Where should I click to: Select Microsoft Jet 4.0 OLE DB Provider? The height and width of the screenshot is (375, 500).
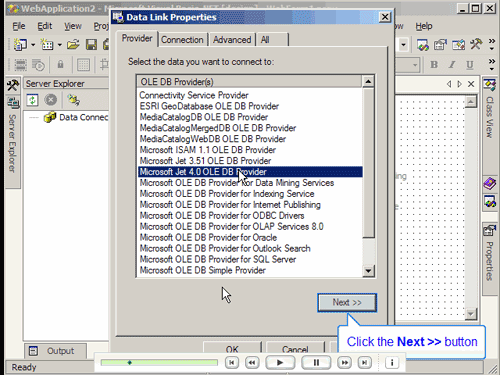pos(250,172)
